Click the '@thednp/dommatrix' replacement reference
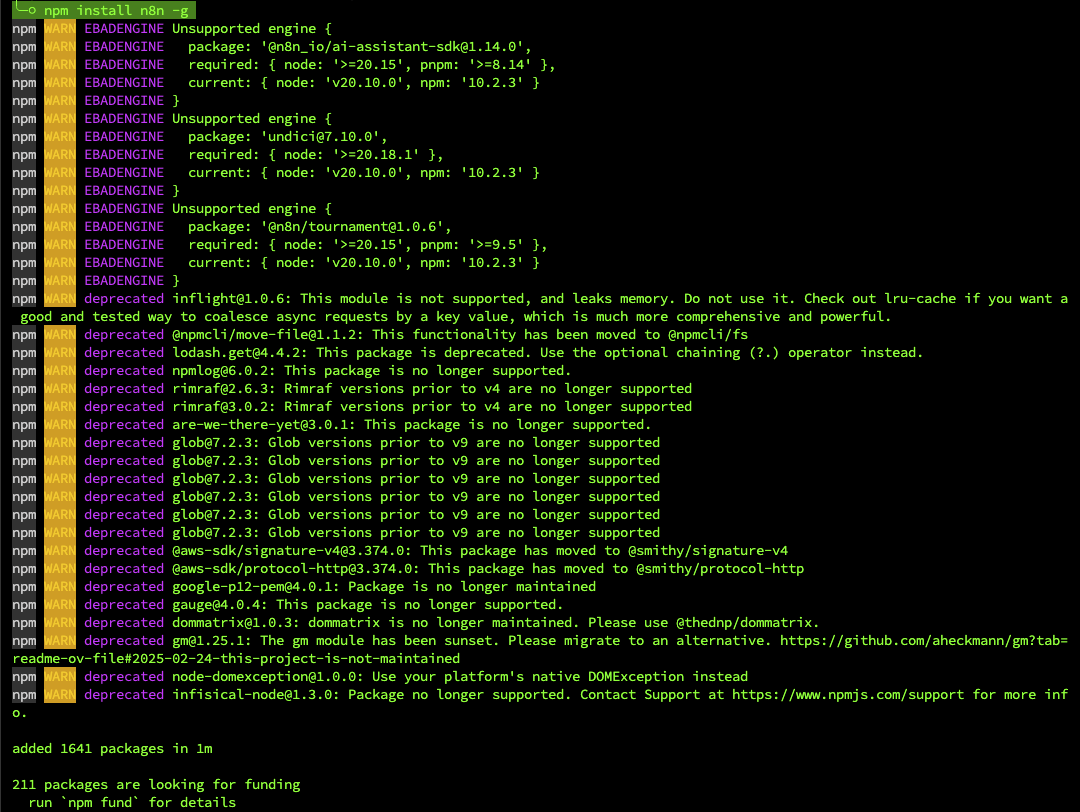 (x=744, y=623)
